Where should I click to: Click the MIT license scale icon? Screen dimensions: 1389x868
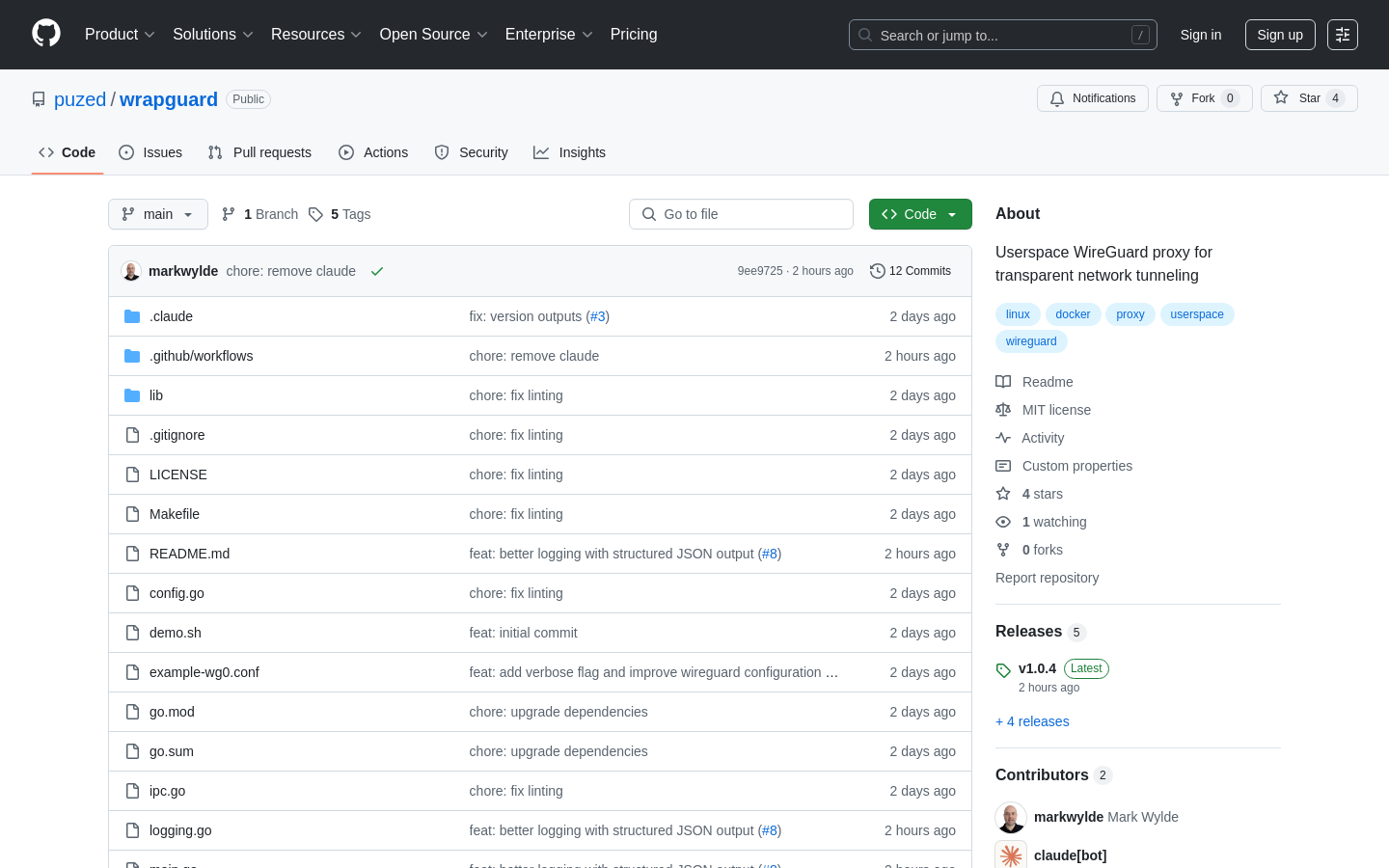[x=1003, y=410]
